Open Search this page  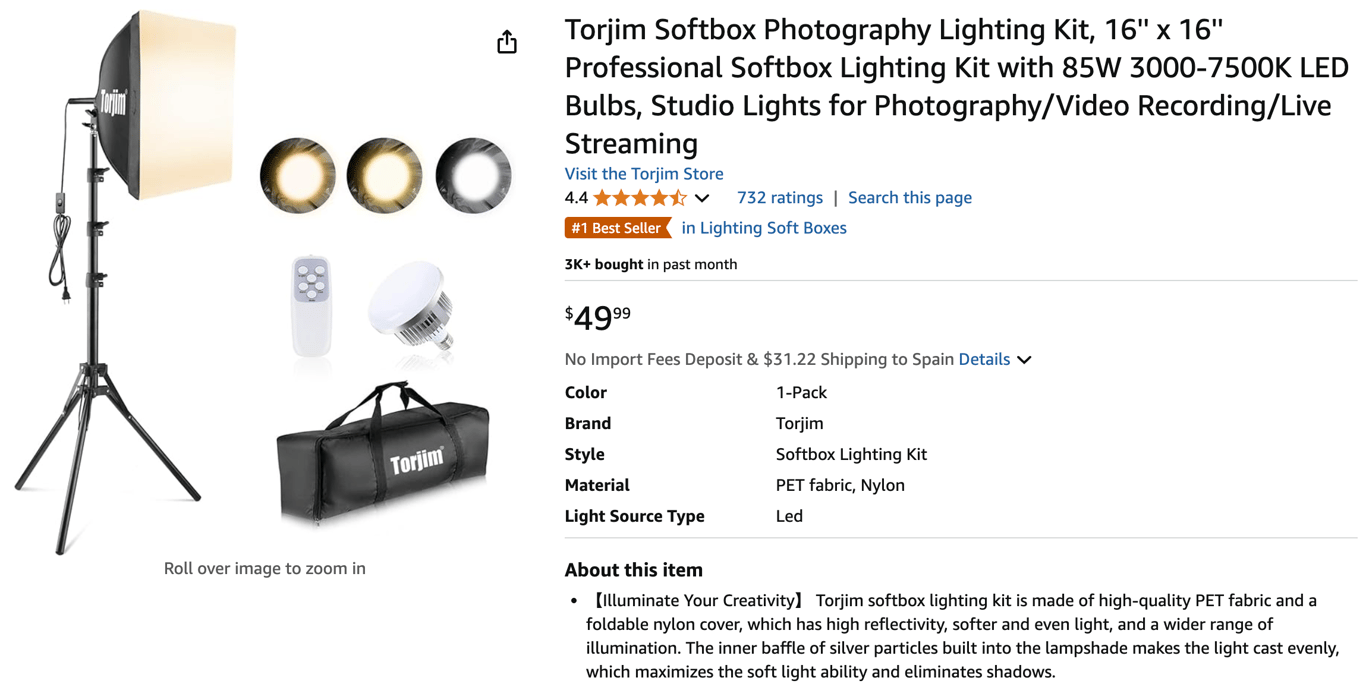(x=909, y=197)
